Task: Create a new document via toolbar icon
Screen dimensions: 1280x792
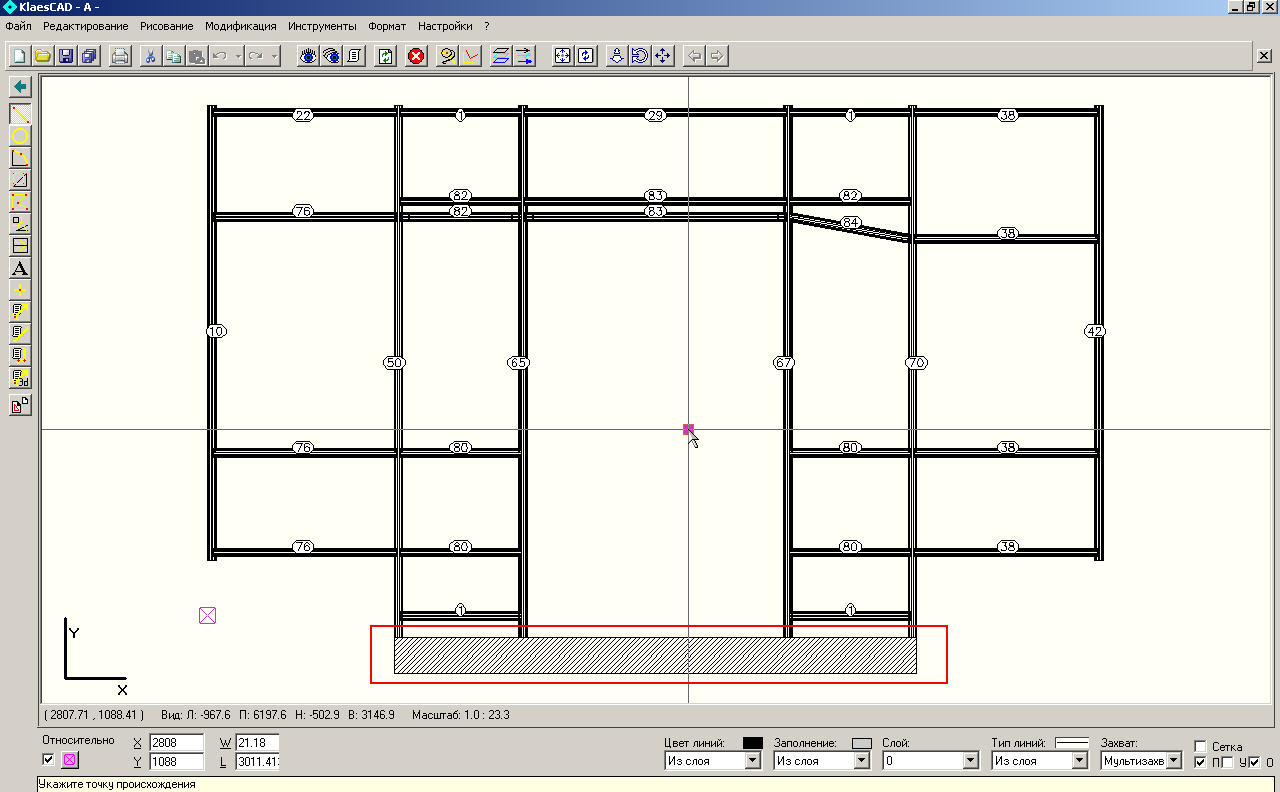Action: pos(19,56)
